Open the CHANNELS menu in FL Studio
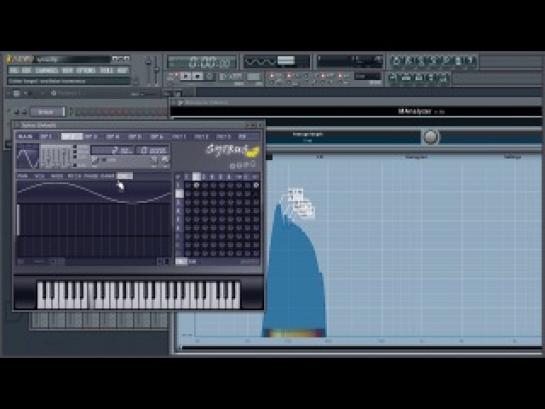545x409 pixels. point(47,71)
